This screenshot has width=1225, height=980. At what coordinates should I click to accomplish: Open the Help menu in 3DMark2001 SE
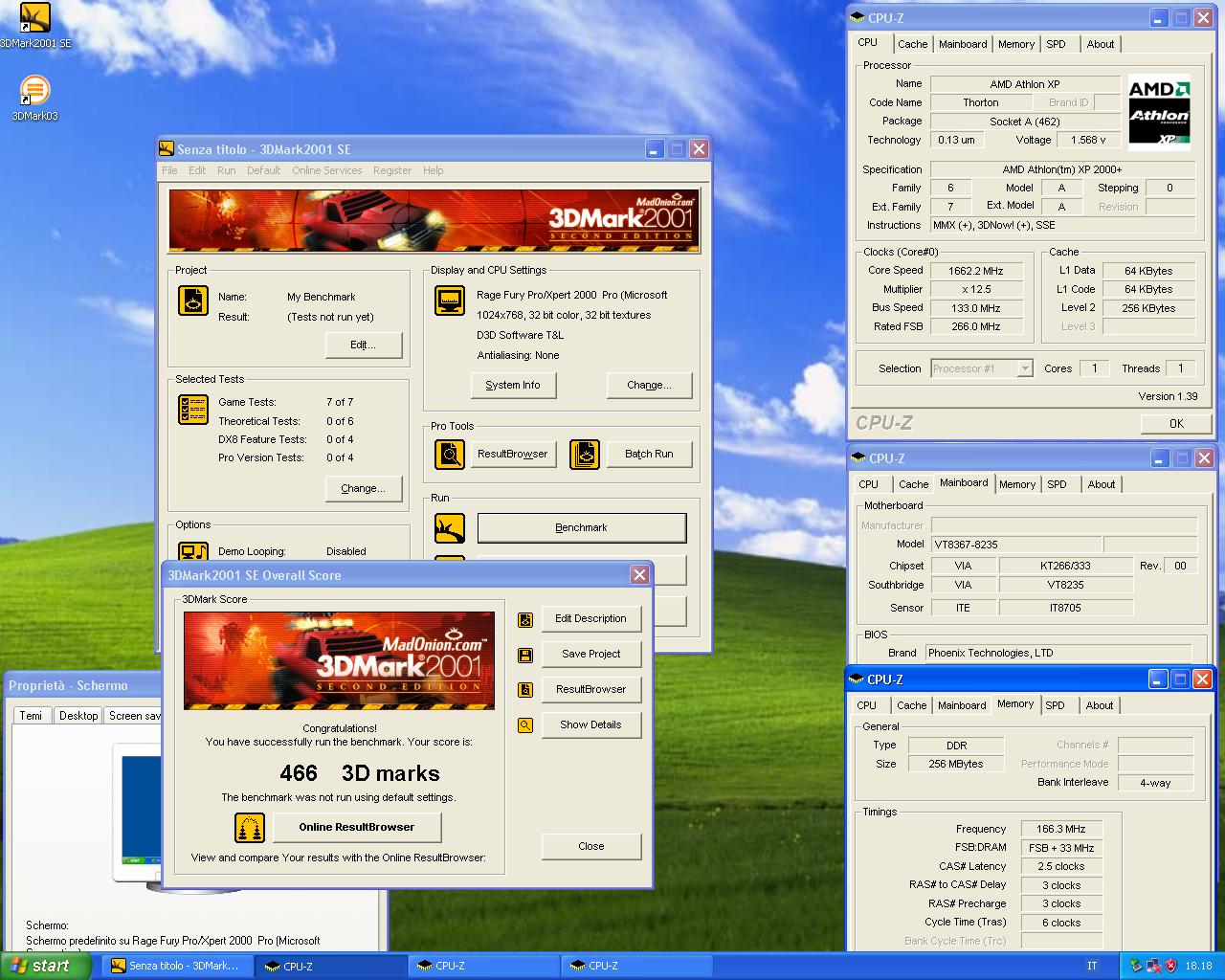coord(434,170)
